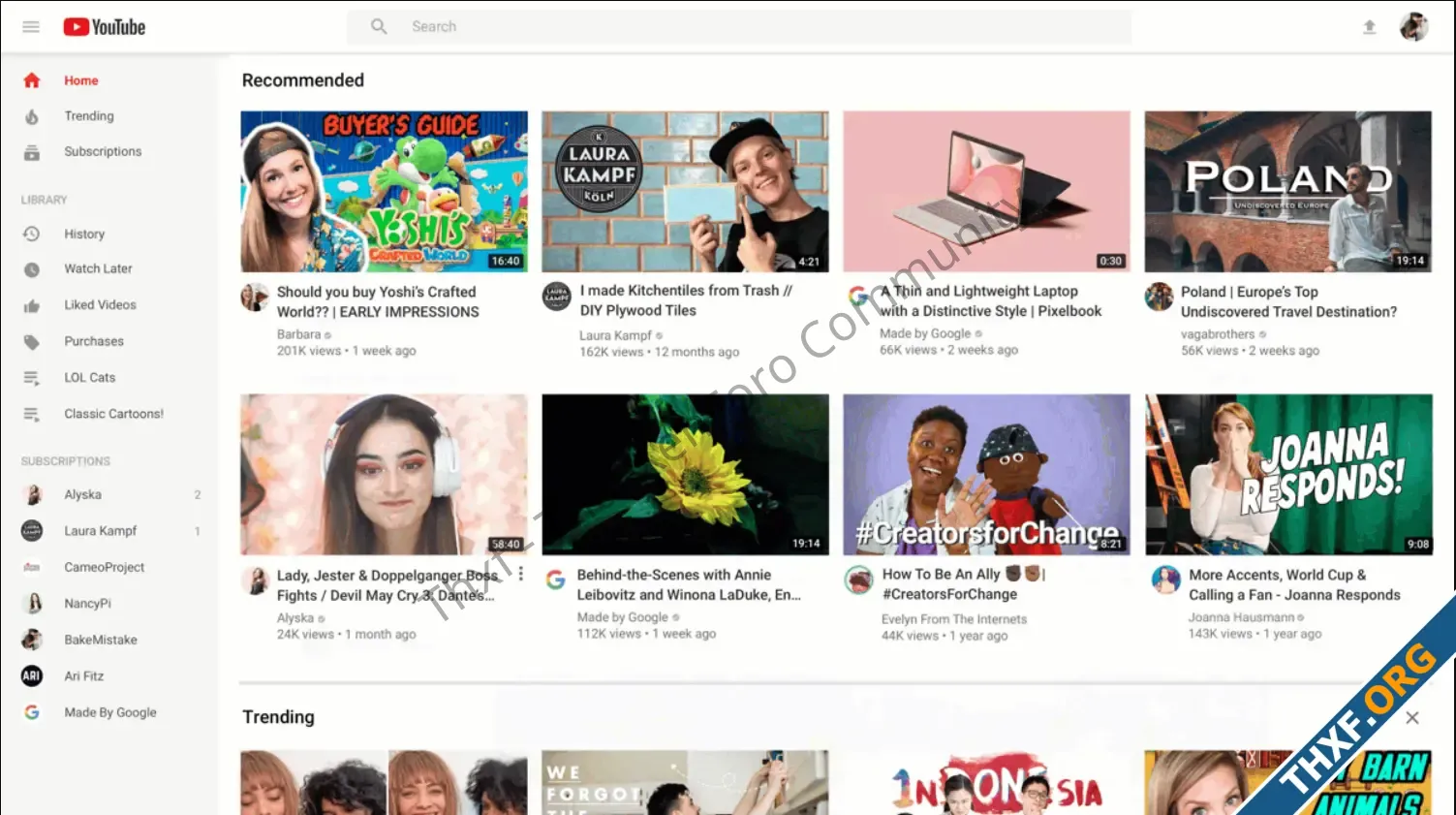The width and height of the screenshot is (1456, 815).
Task: Click NancyPi avatar in sidebar
Action: pos(32,604)
